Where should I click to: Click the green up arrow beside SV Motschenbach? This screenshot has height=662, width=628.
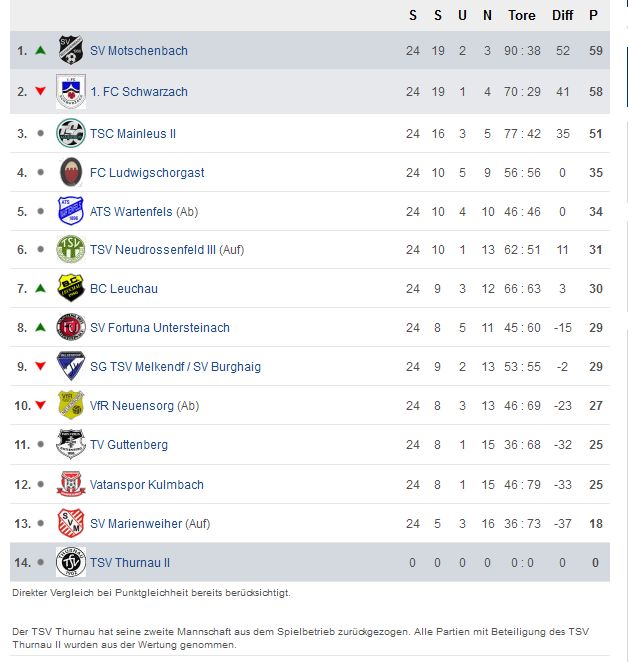point(40,50)
